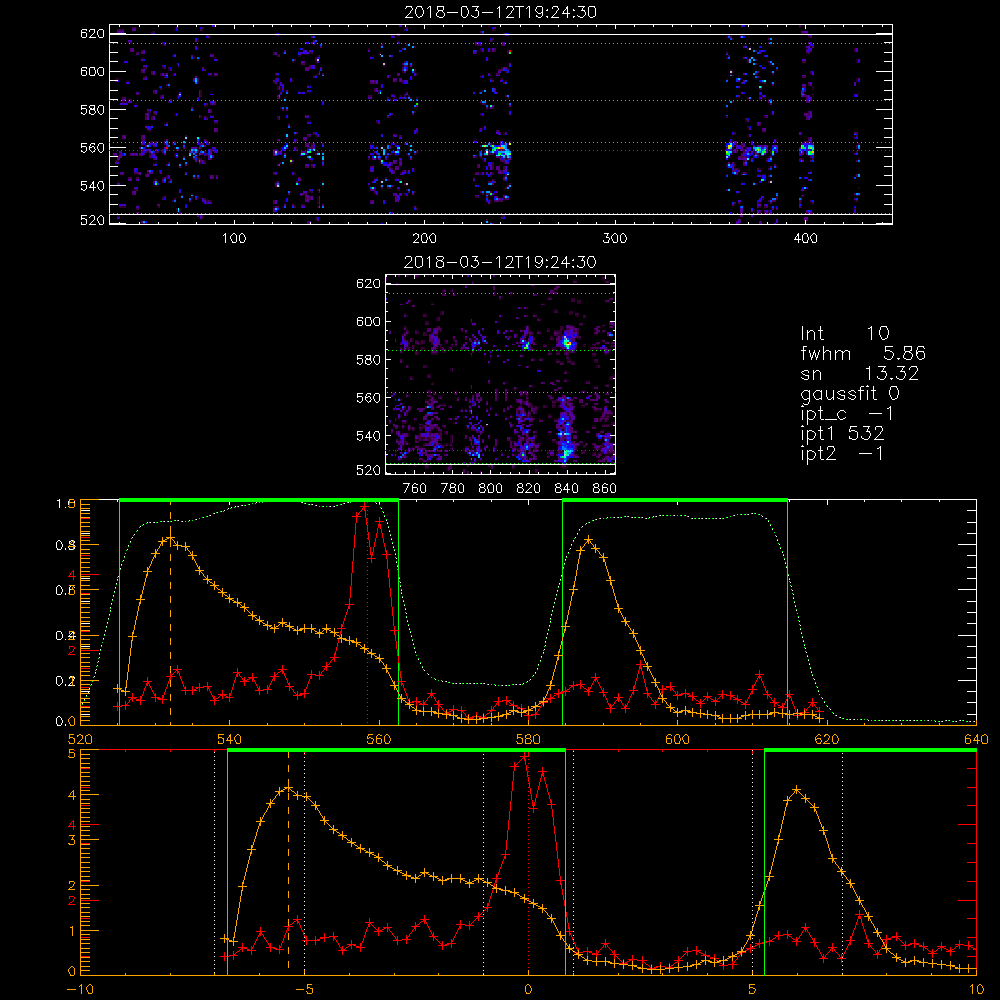The height and width of the screenshot is (1000, 1000).
Task: Pick the 'ipt2 -1' parameter line
Action: point(842,453)
